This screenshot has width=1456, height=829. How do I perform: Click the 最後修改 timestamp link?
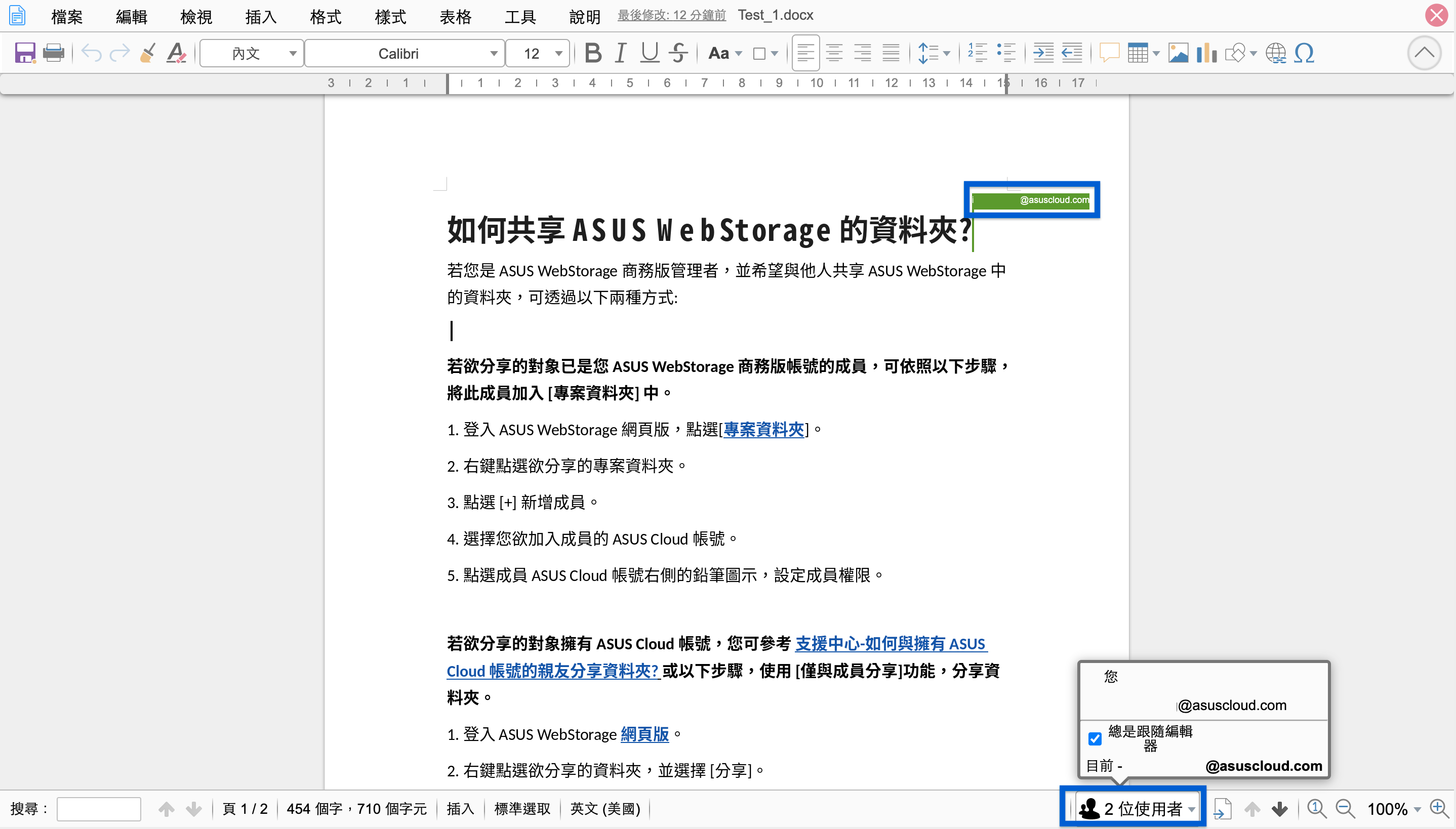[x=672, y=15]
